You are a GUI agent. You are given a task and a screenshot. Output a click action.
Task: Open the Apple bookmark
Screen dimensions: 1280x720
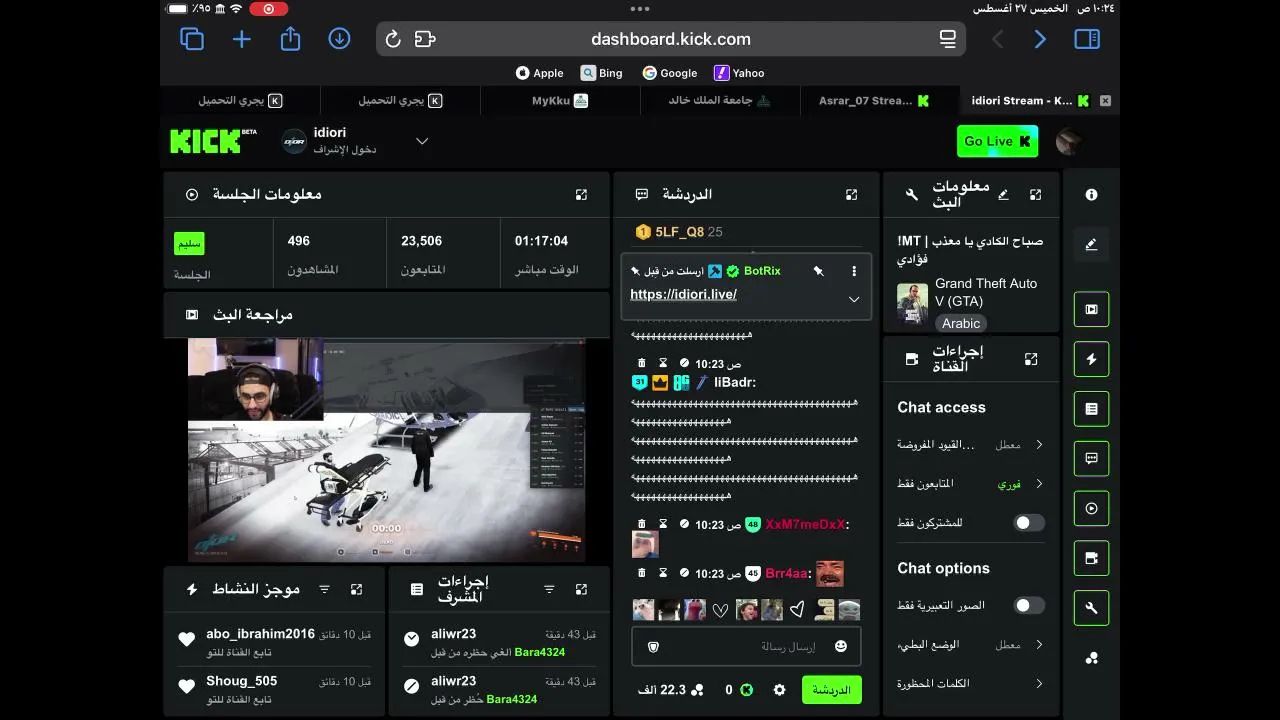[539, 73]
